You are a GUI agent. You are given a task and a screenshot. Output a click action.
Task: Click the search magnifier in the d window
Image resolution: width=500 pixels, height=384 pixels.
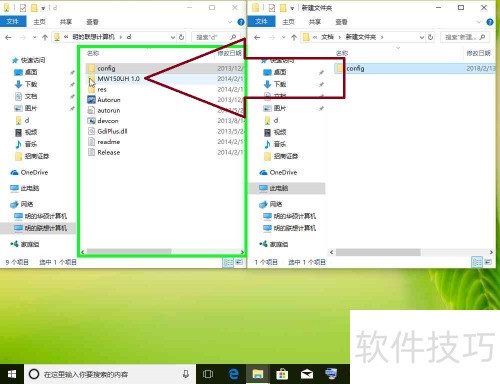click(233, 37)
